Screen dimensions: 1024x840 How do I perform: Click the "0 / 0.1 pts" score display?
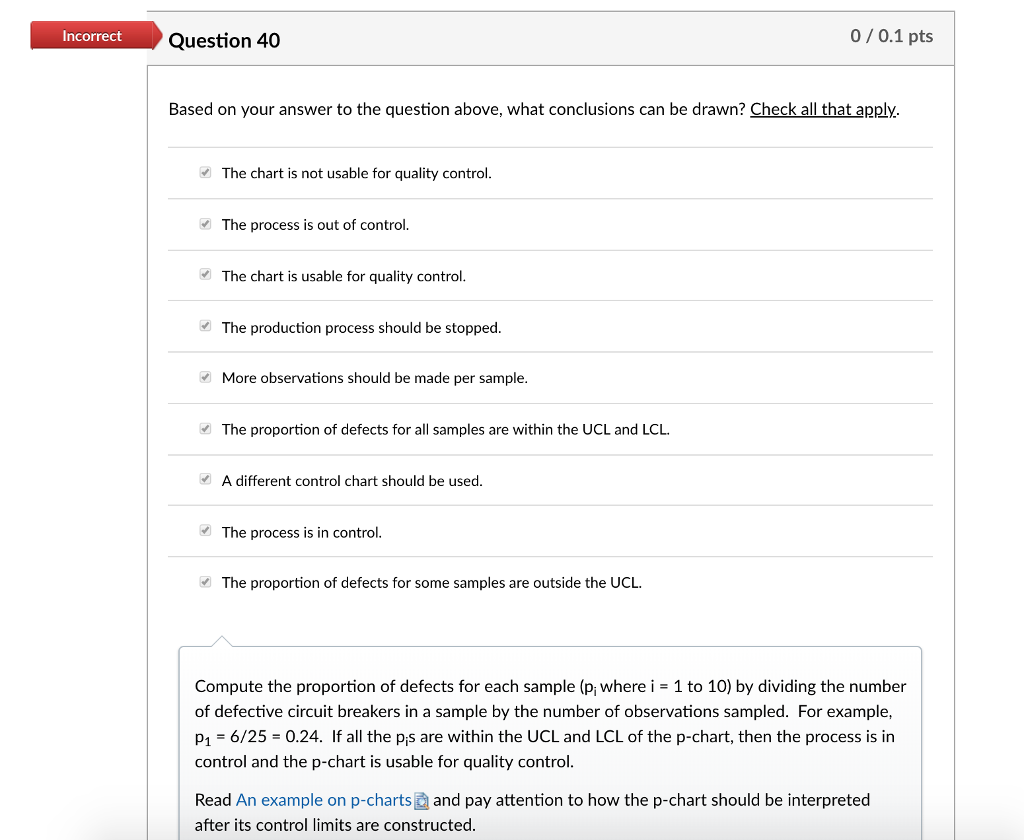coord(891,35)
